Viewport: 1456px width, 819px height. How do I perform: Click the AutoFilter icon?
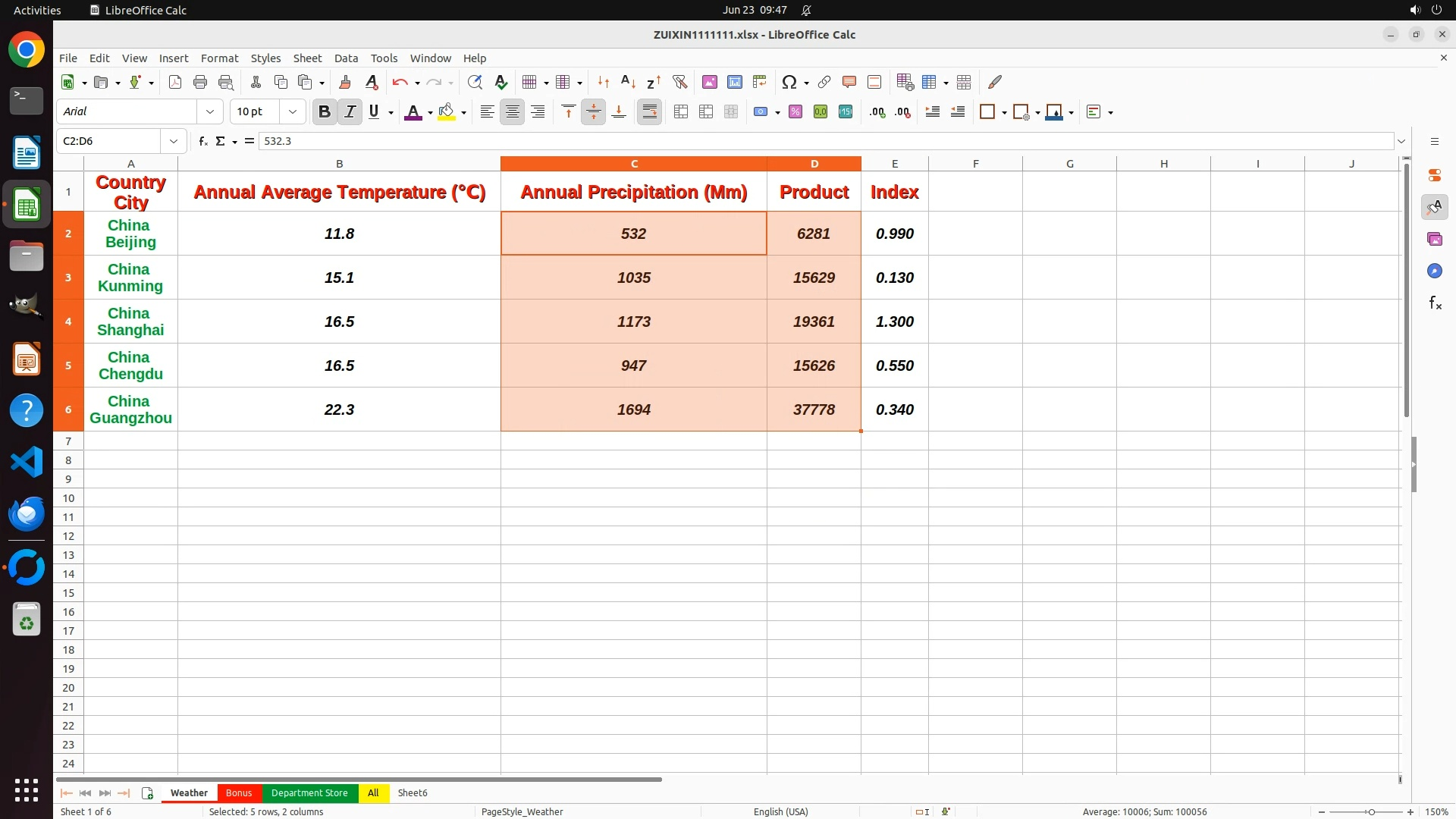(679, 82)
